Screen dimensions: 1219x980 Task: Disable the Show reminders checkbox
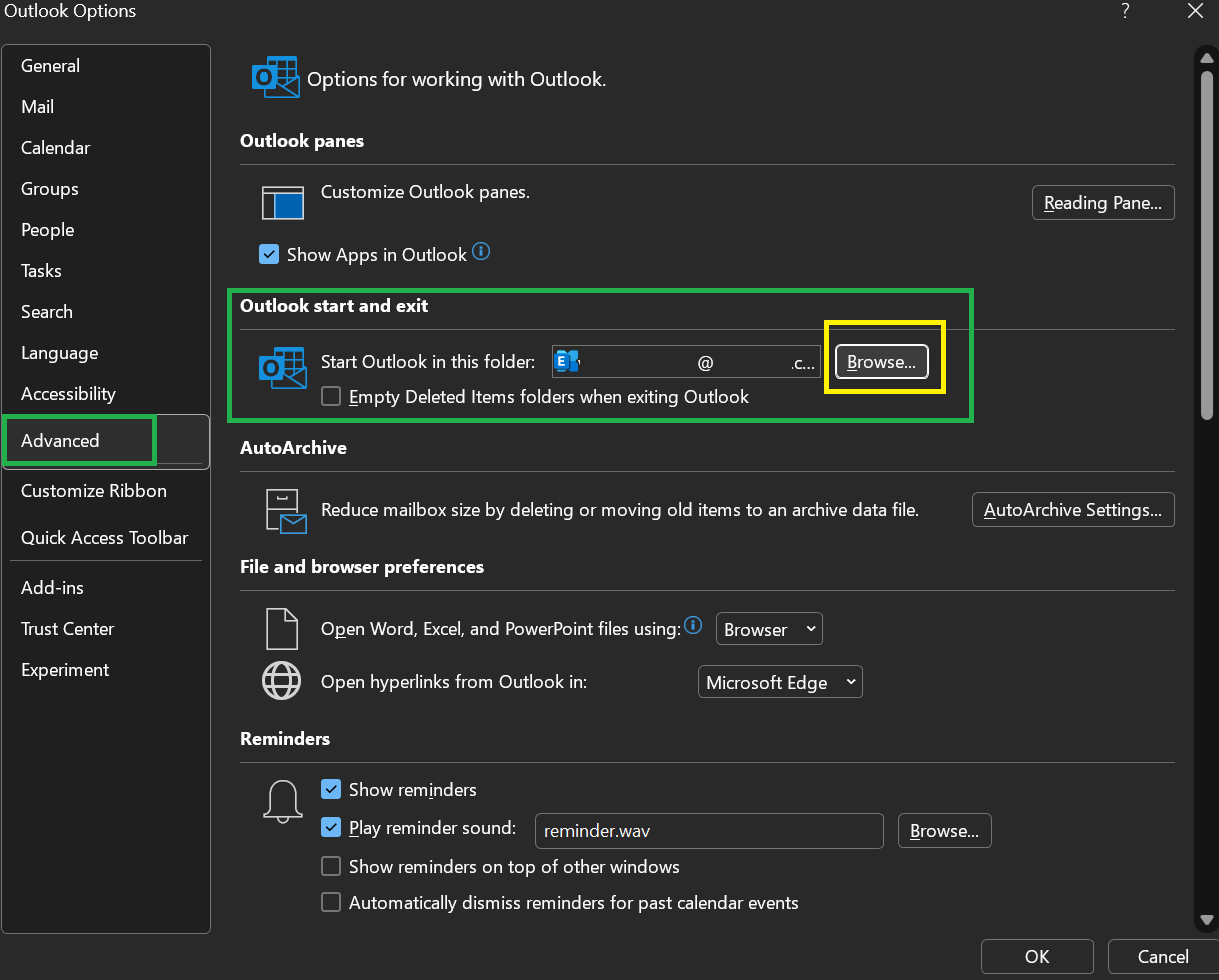[331, 789]
